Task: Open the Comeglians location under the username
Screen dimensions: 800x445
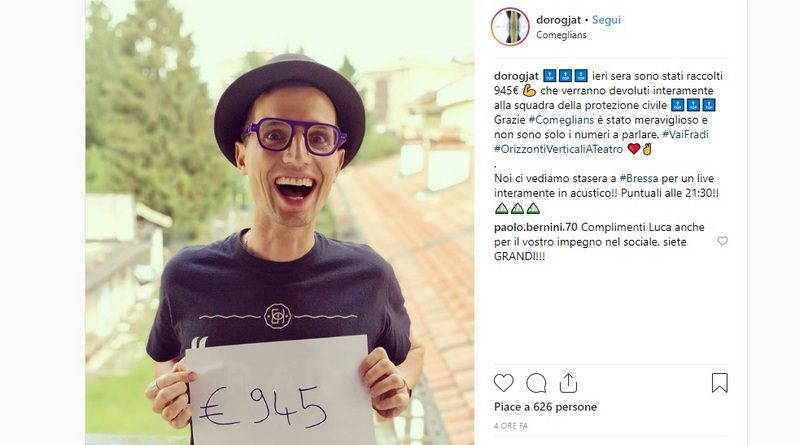Action: tap(561, 35)
